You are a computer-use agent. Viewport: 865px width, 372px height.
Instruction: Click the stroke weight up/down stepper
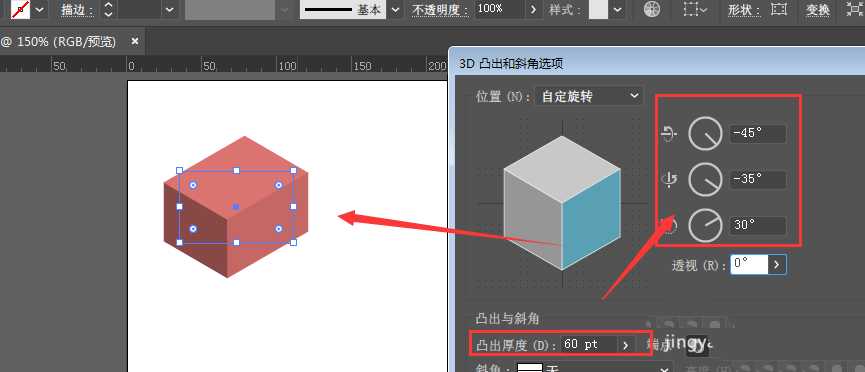(x=109, y=10)
